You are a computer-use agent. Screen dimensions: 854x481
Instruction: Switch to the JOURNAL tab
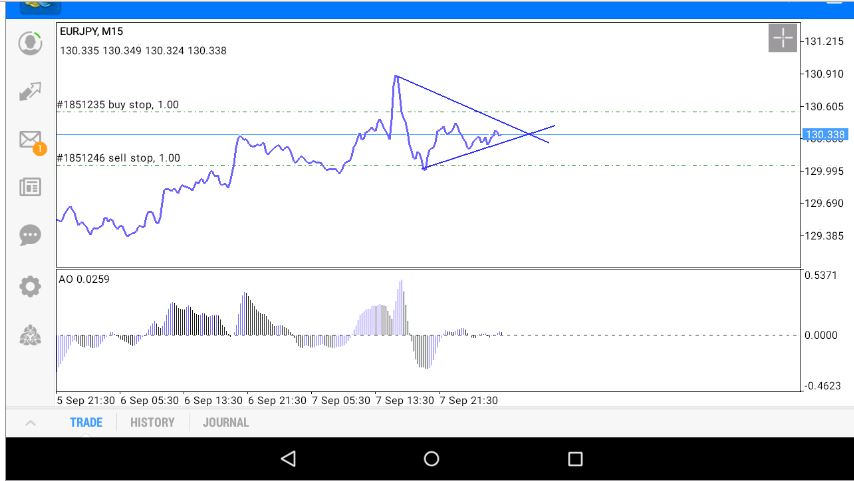click(x=226, y=422)
